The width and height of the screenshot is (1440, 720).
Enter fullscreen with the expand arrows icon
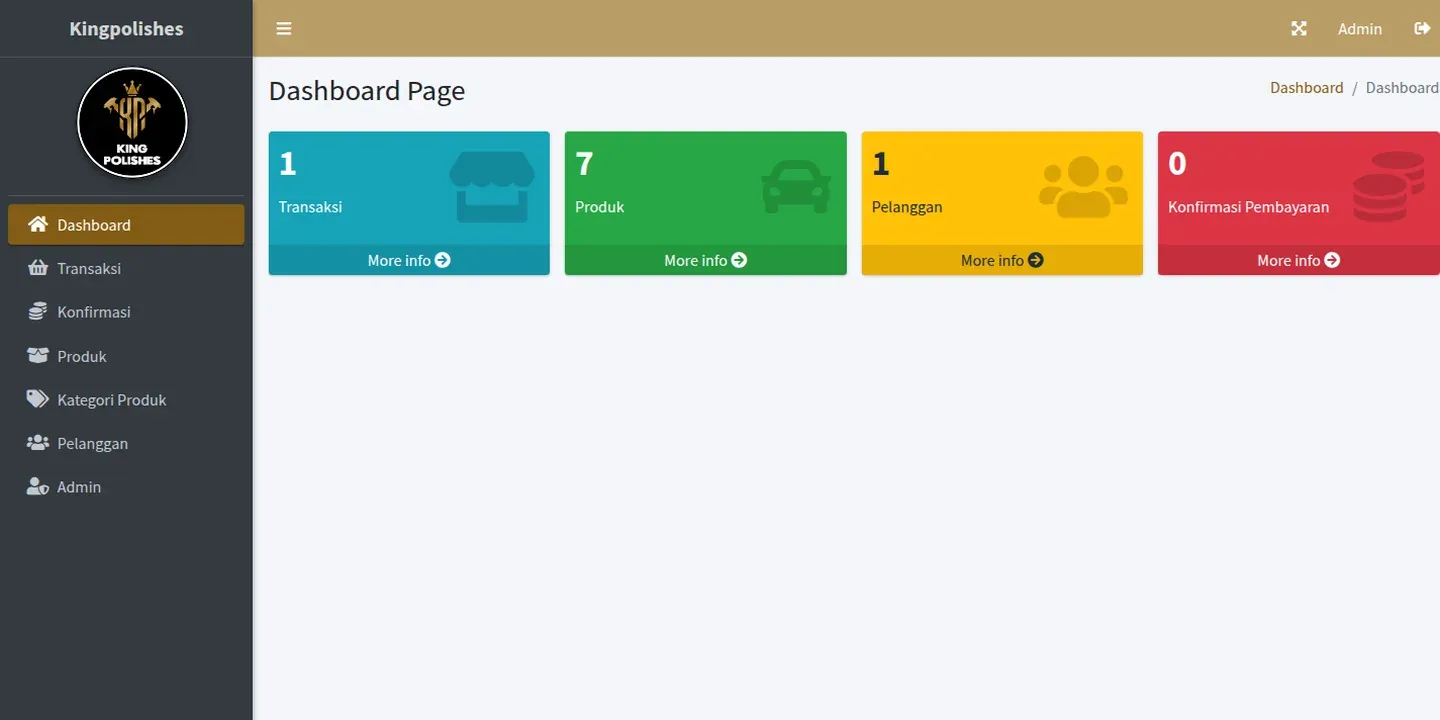click(x=1299, y=28)
